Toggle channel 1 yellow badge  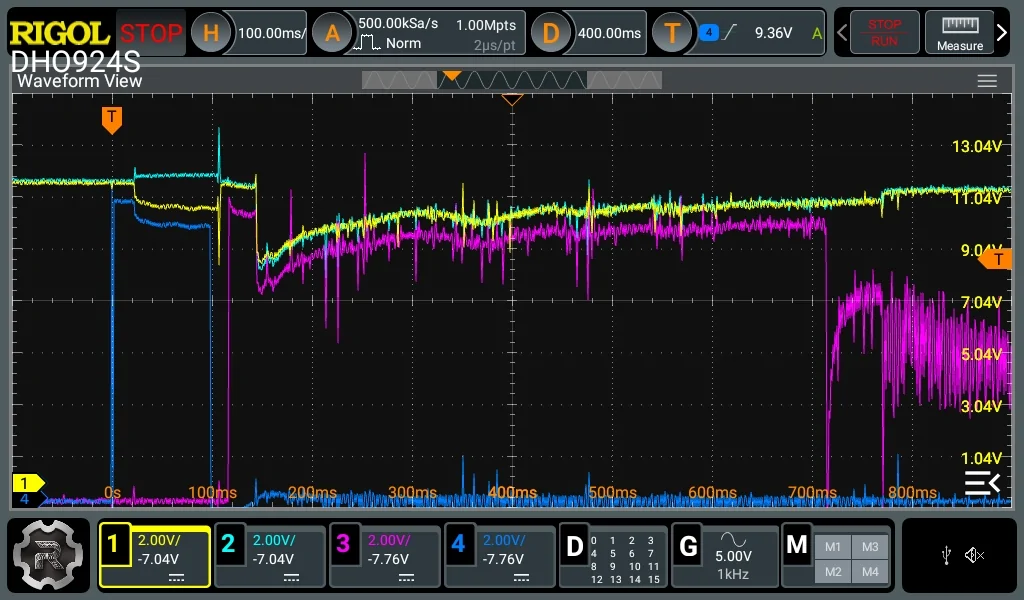(113, 544)
